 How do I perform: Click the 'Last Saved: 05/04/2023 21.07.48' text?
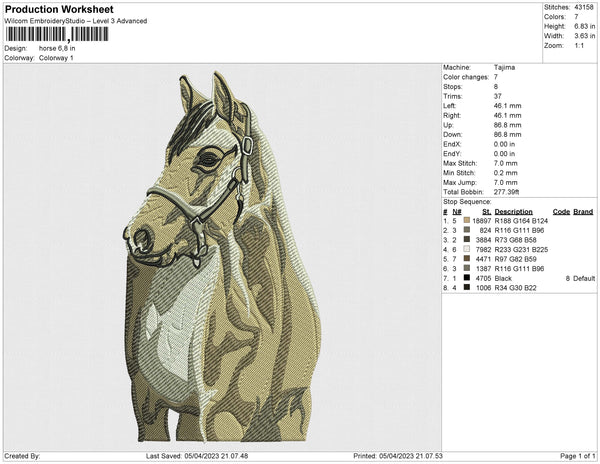coord(197,456)
